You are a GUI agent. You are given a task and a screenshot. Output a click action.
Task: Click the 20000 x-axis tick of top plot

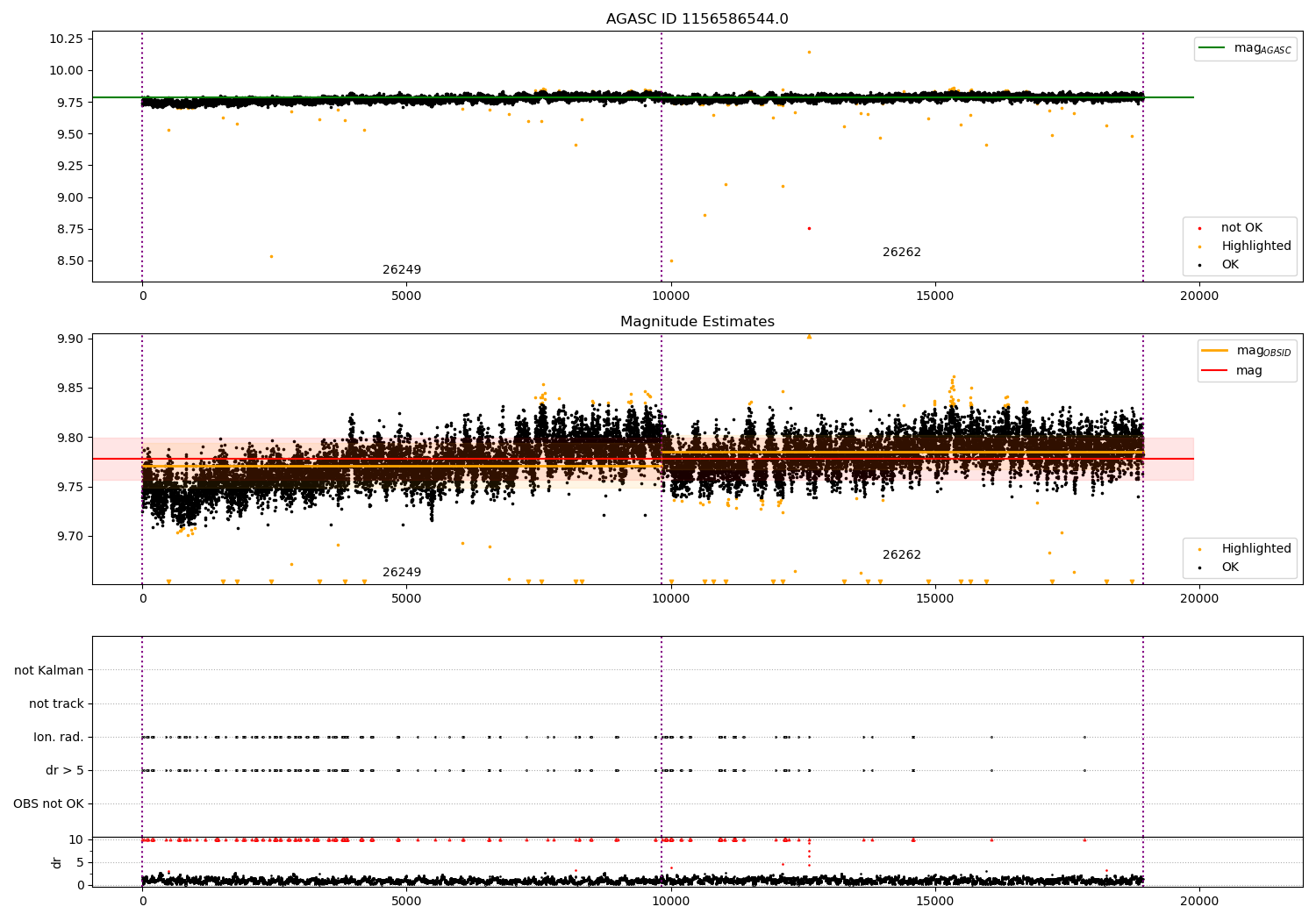[1199, 296]
